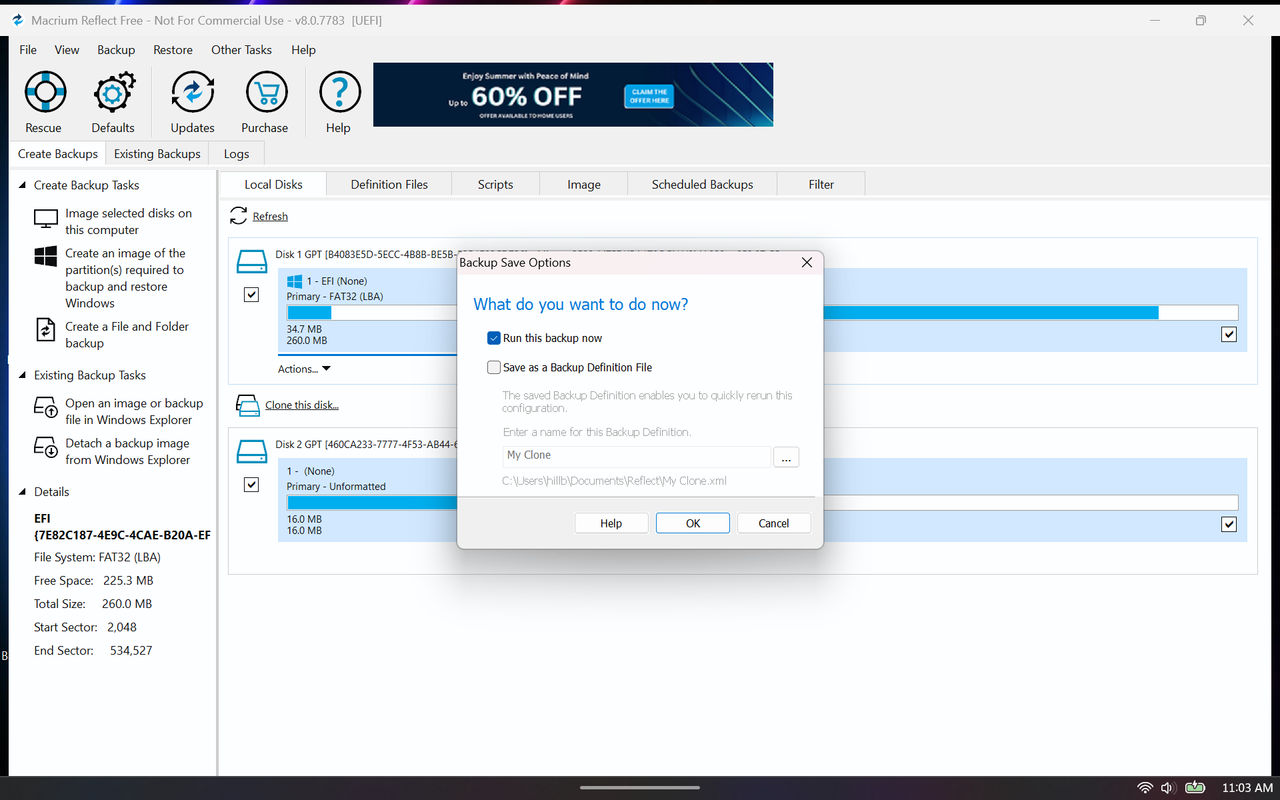Click Detach a backup image from Windows Explorer

pos(127,452)
